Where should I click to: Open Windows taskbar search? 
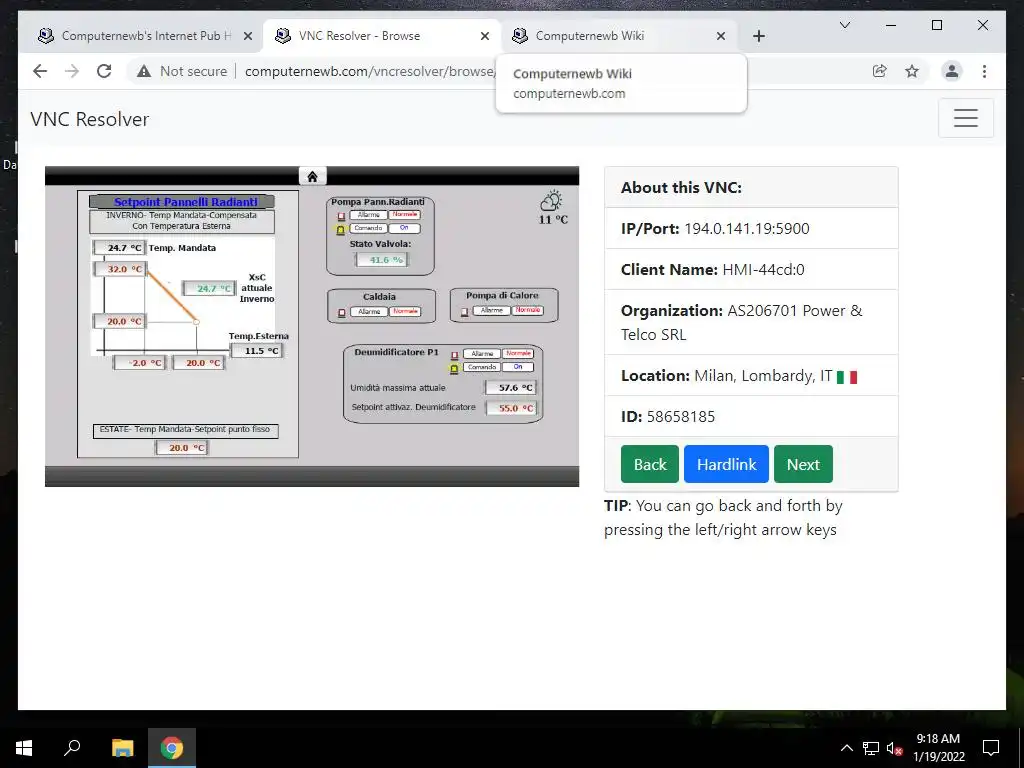[x=72, y=748]
